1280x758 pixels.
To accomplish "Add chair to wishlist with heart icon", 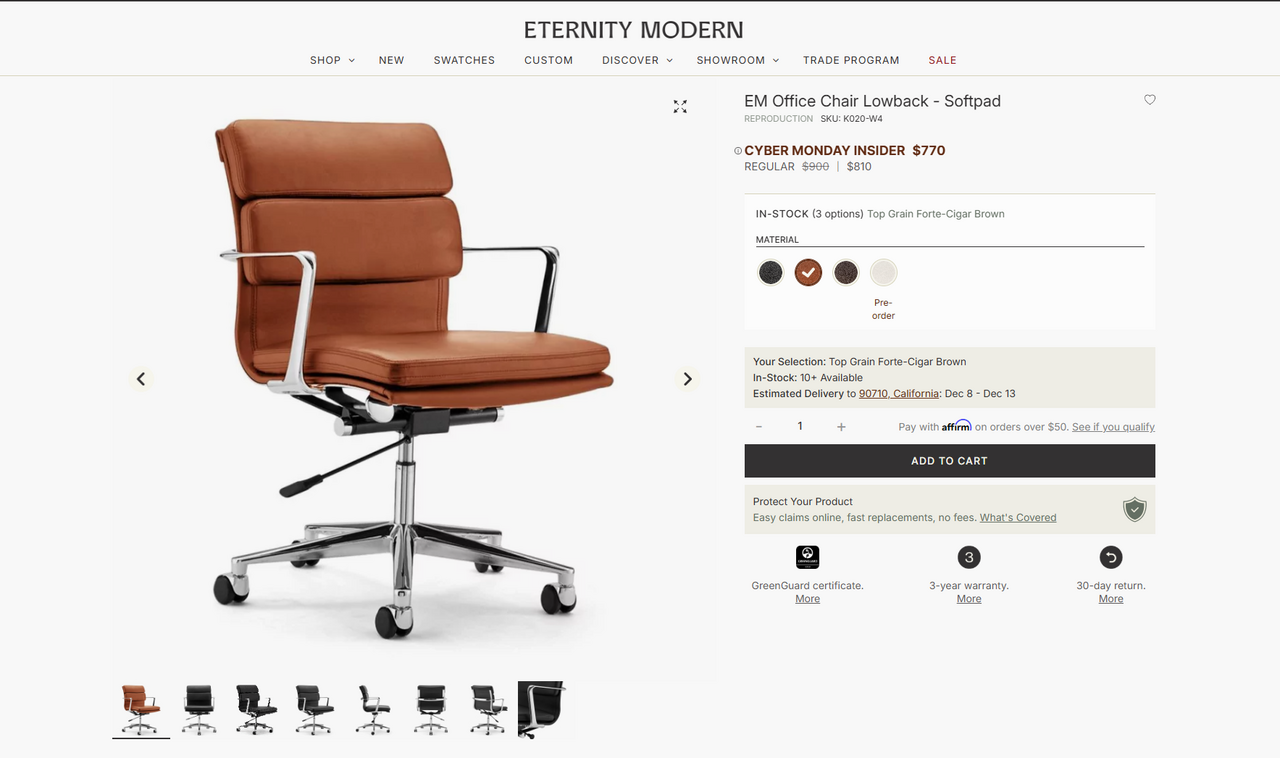I will point(1150,100).
